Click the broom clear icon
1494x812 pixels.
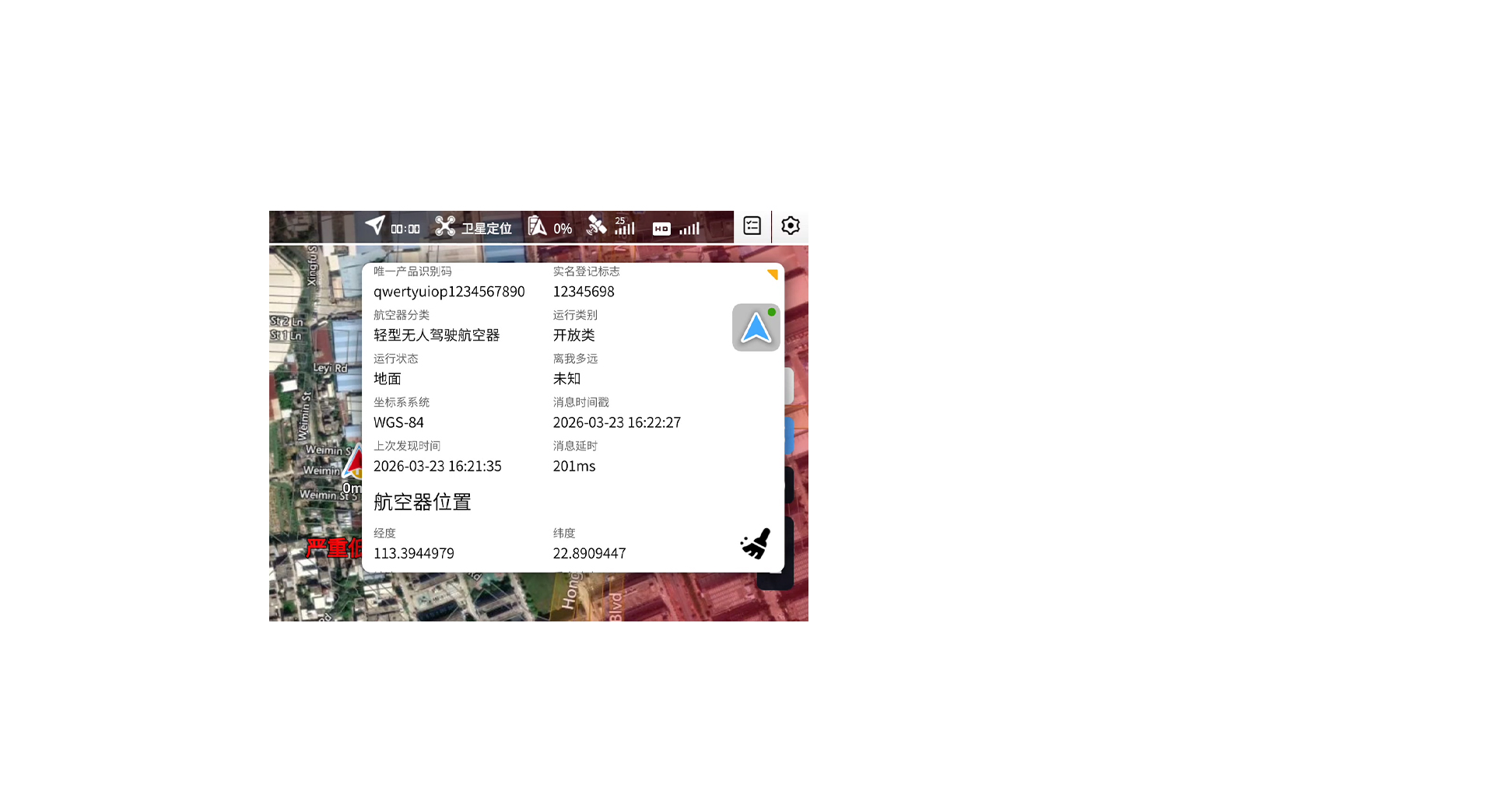[756, 544]
